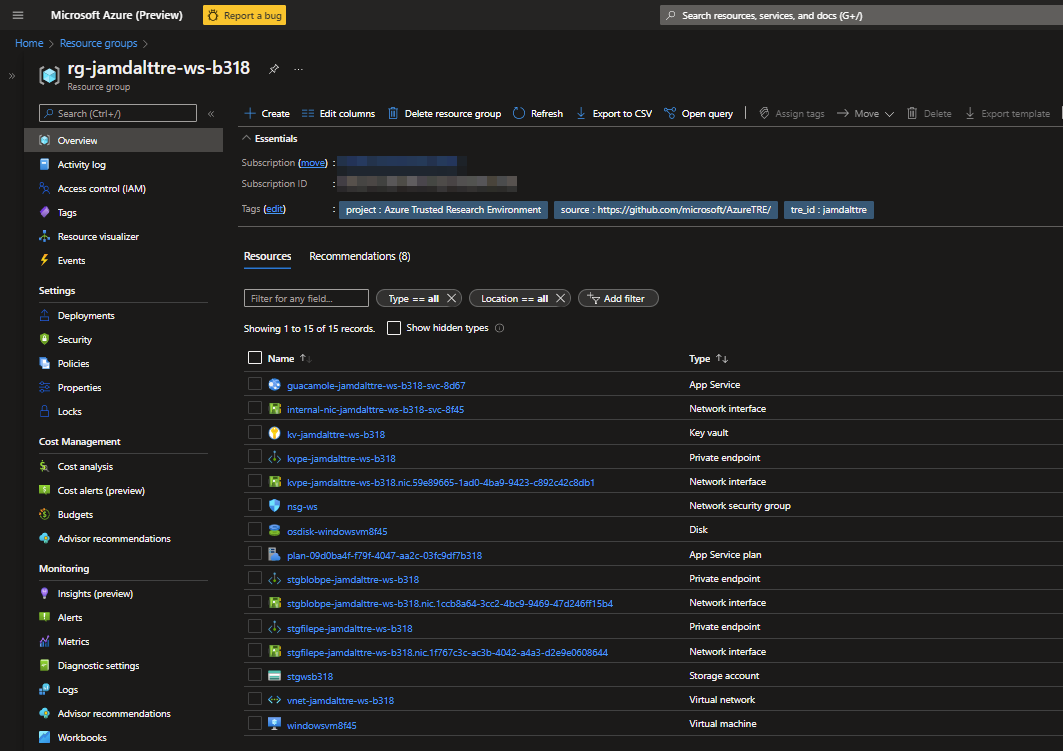
Task: Click the Delete resource group trash icon
Action: 393,114
